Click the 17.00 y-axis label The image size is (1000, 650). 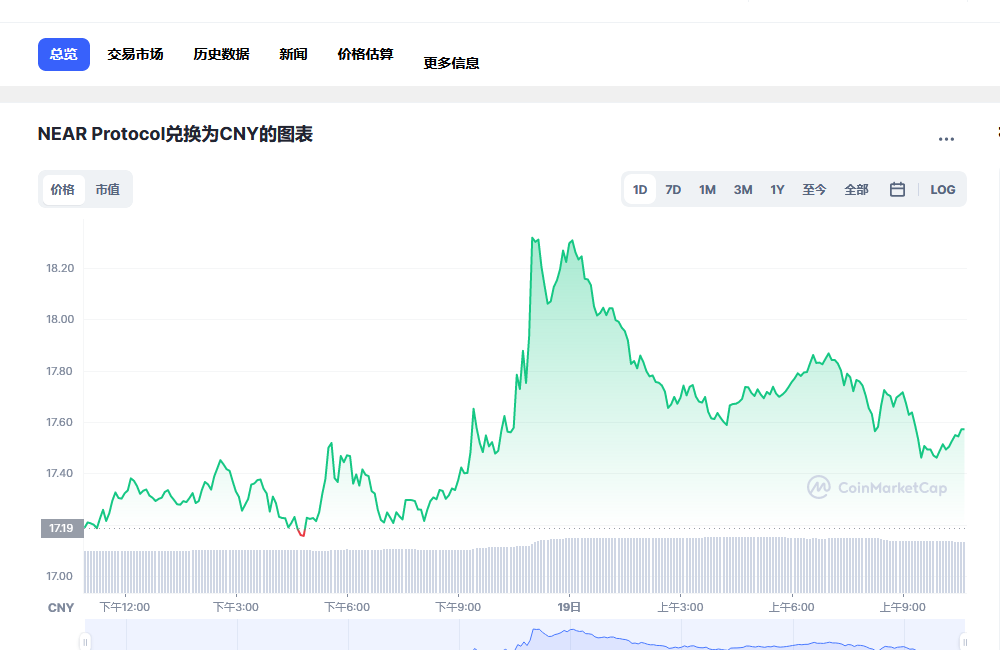60,576
